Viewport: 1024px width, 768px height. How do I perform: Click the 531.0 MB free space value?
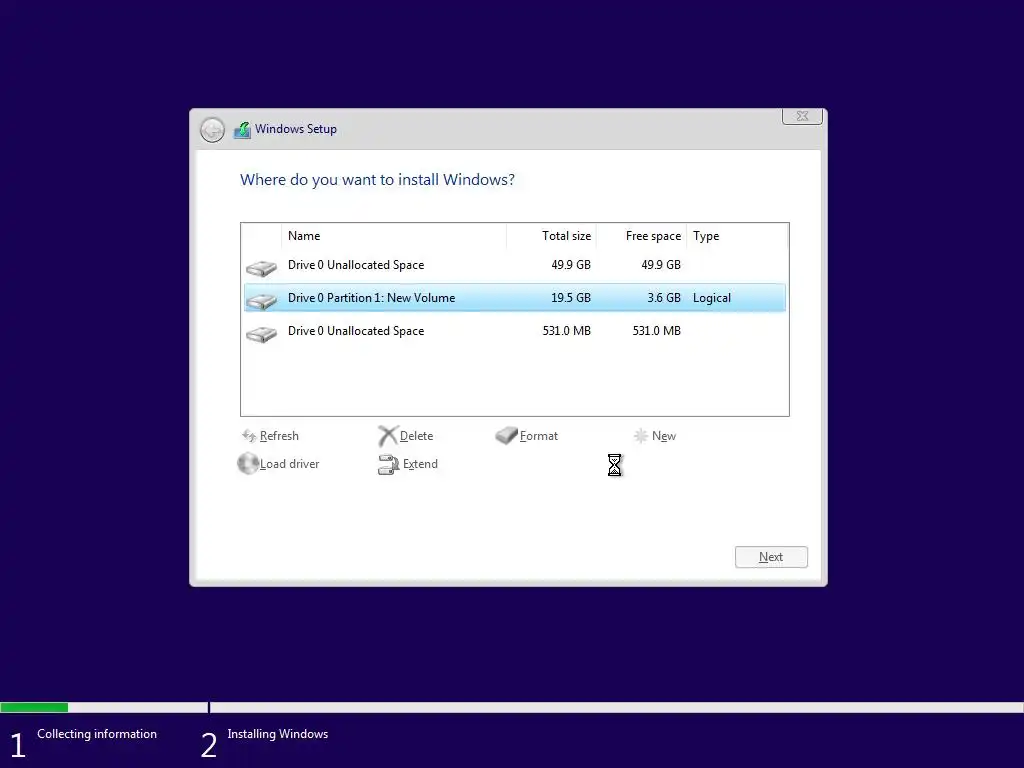656,331
